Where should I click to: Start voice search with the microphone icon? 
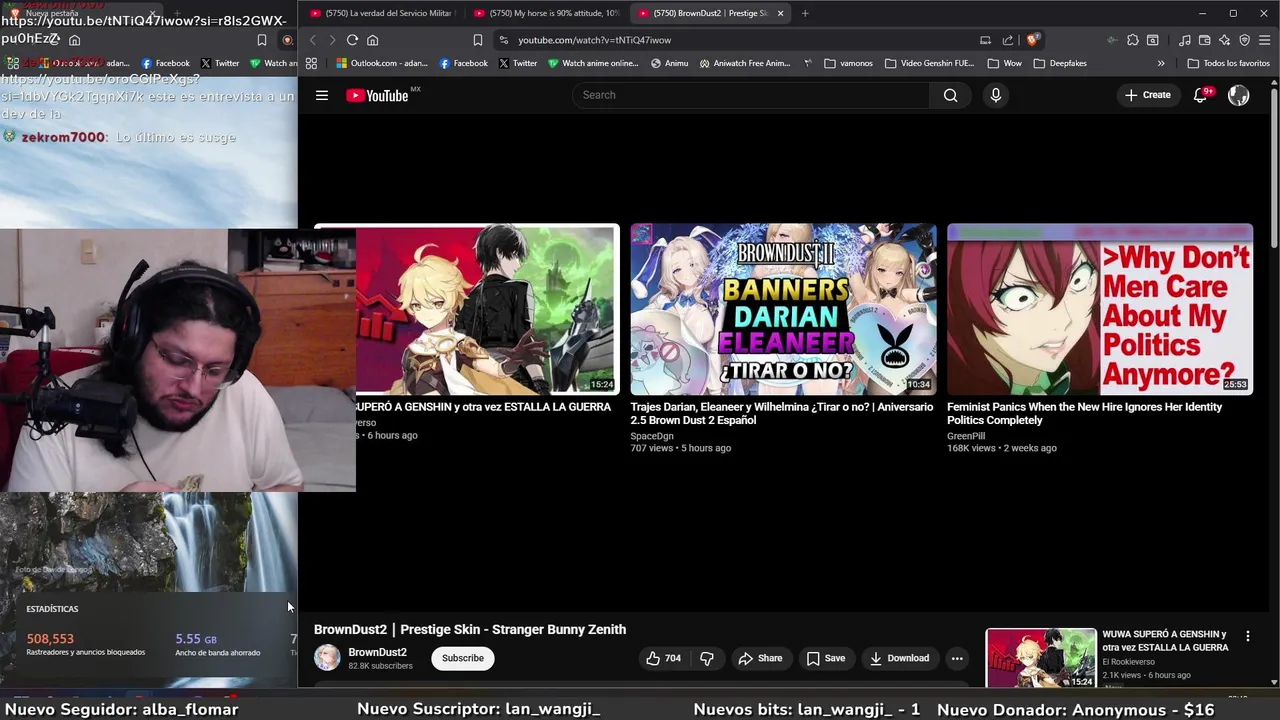995,95
